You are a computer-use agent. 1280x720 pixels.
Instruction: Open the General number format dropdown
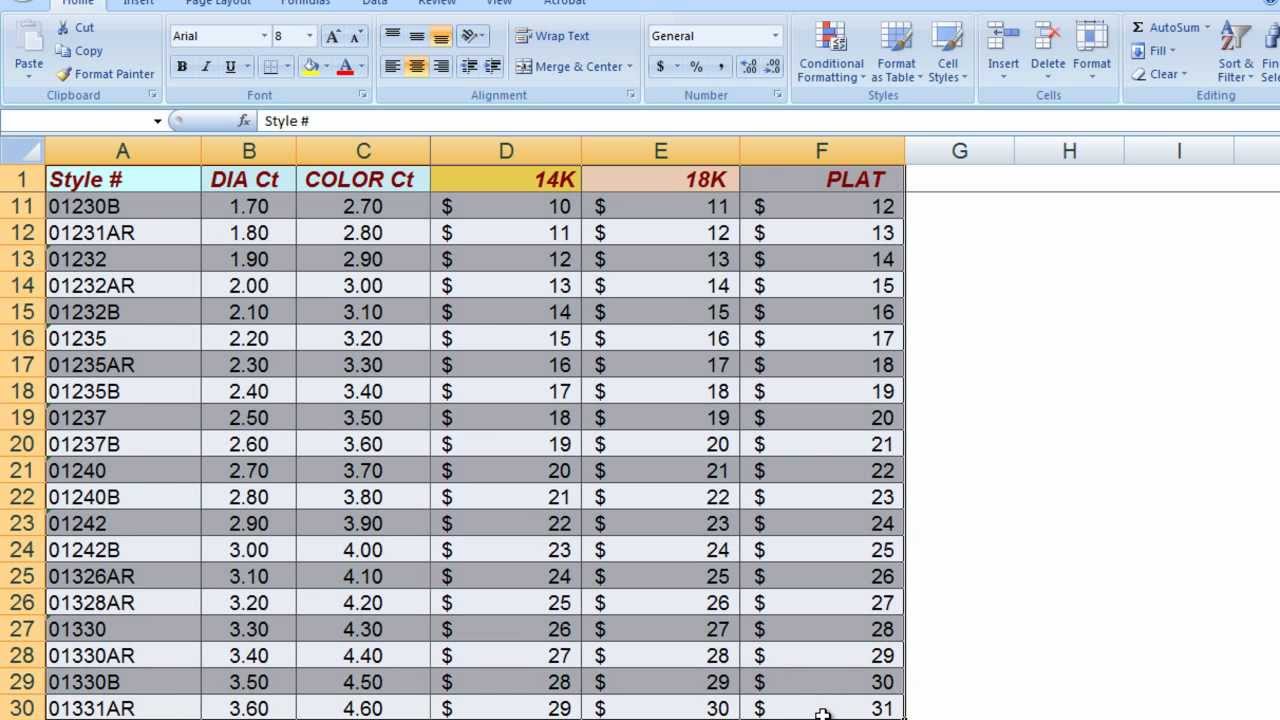coord(775,36)
